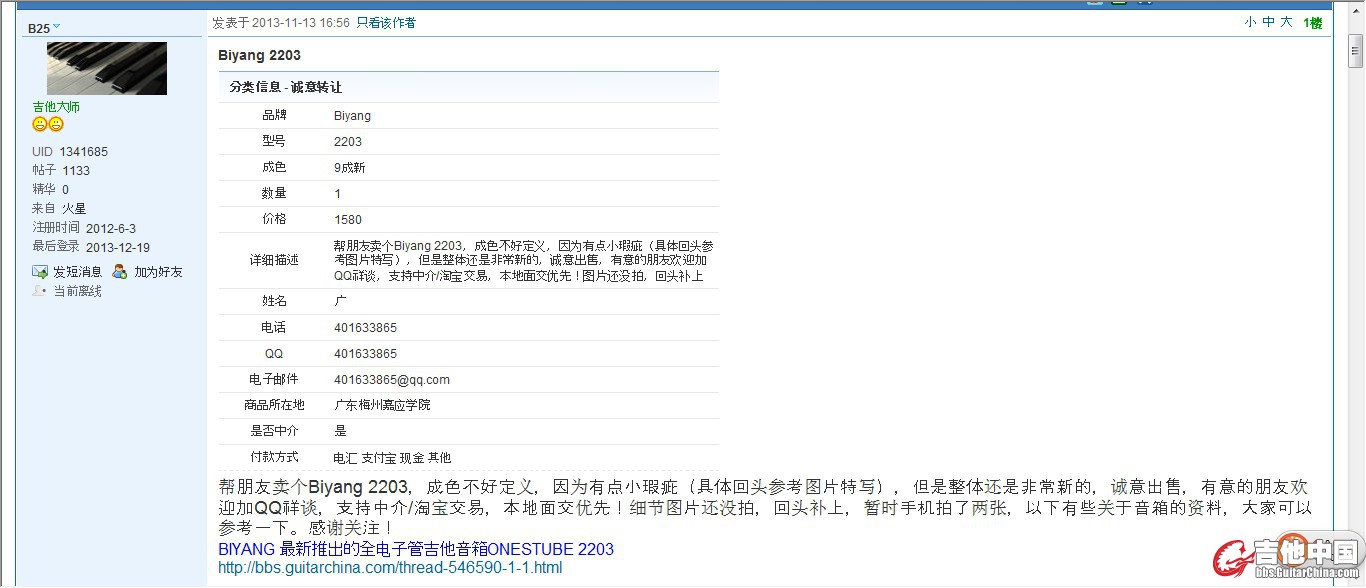Click the 付款方式 label cell
This screenshot has height=588, width=1366.
click(x=274, y=458)
